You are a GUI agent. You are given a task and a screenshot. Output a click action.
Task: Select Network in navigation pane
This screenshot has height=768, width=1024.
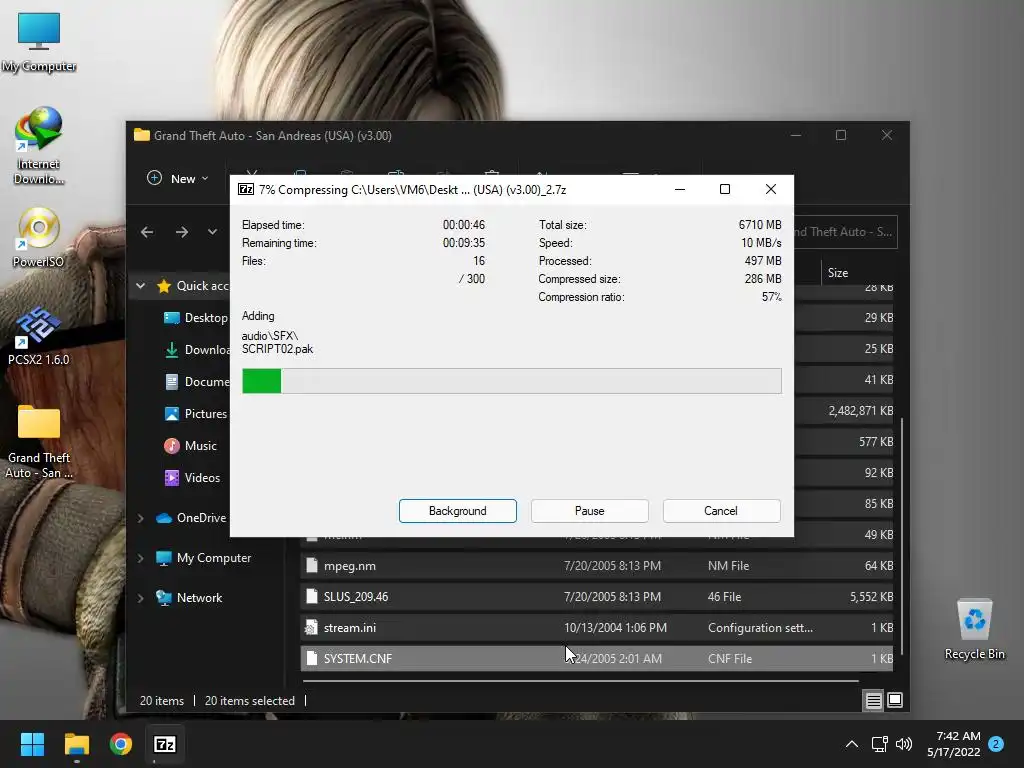coord(189,598)
